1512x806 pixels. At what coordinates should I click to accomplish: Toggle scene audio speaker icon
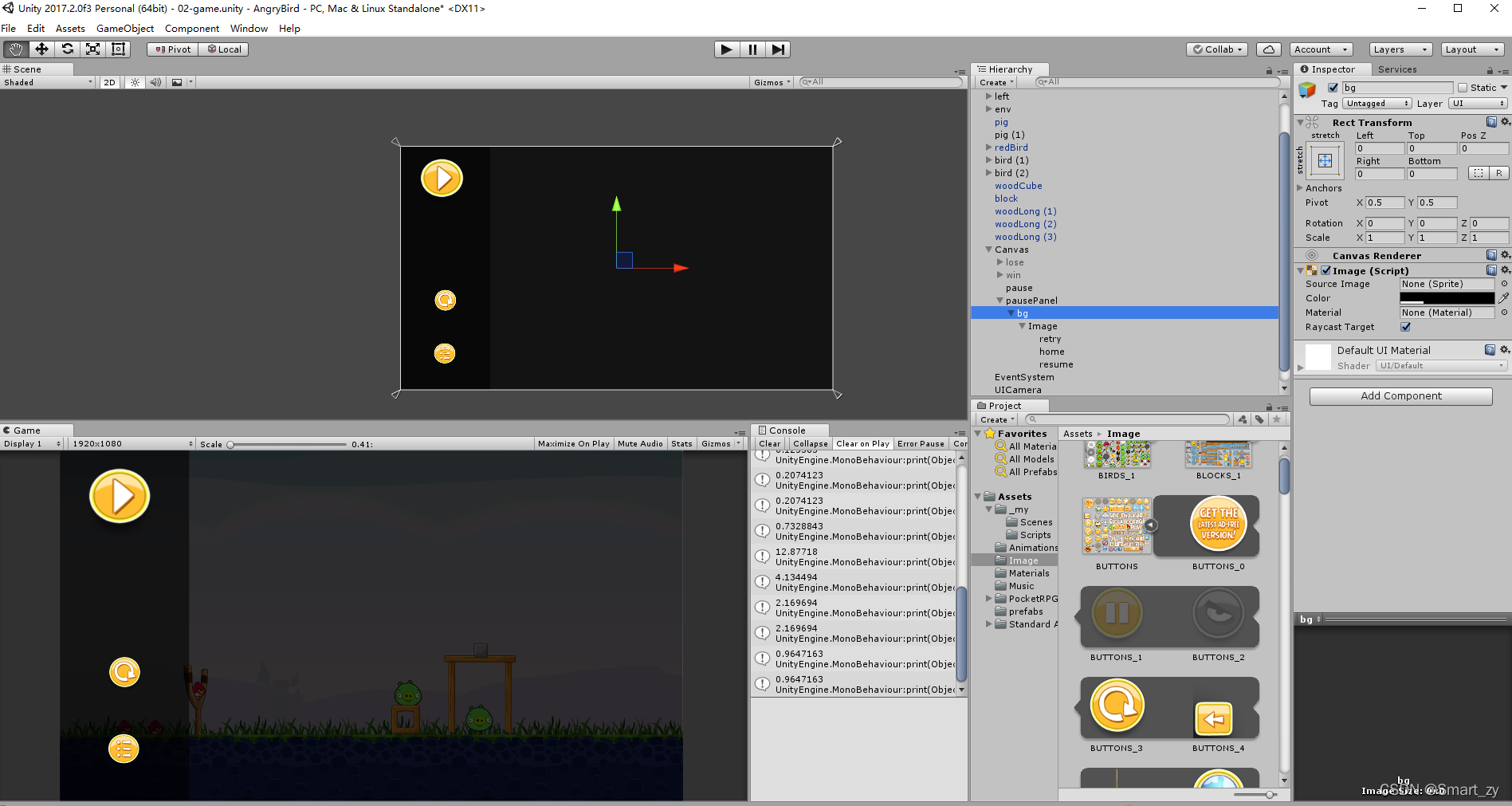(155, 82)
